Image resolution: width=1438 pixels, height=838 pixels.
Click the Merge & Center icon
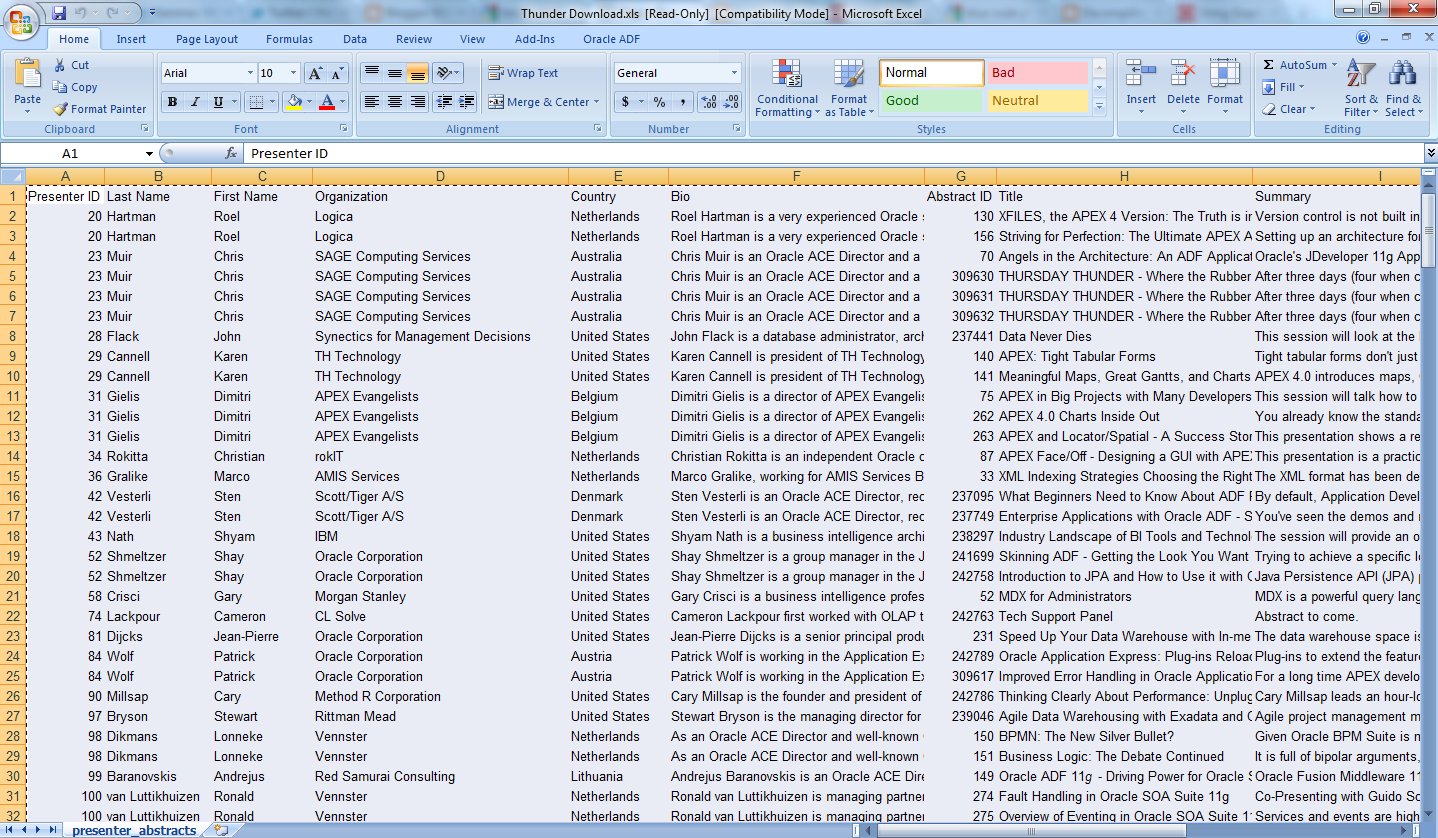496,102
